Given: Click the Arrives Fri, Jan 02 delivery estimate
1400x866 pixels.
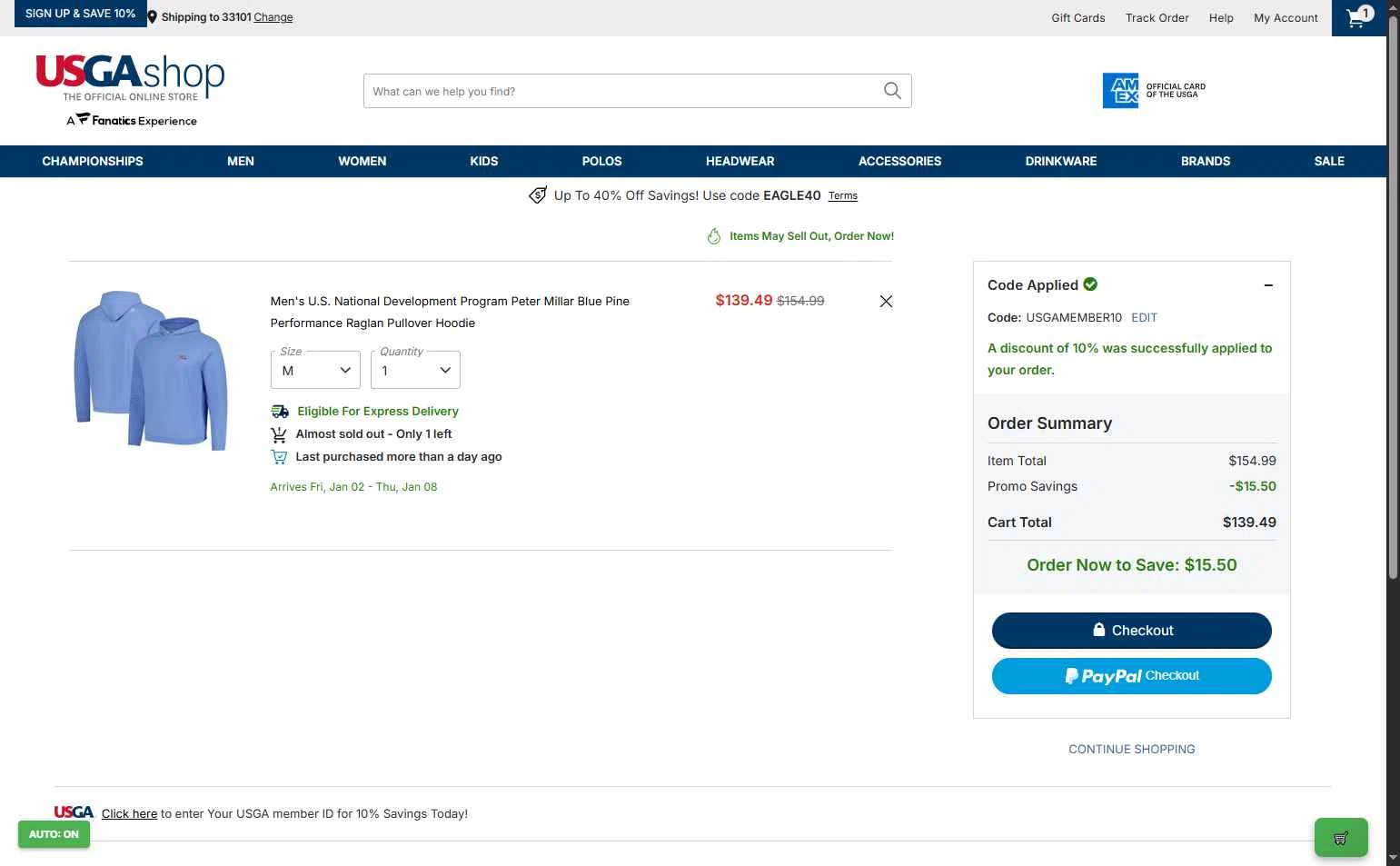Looking at the screenshot, I should [x=353, y=487].
